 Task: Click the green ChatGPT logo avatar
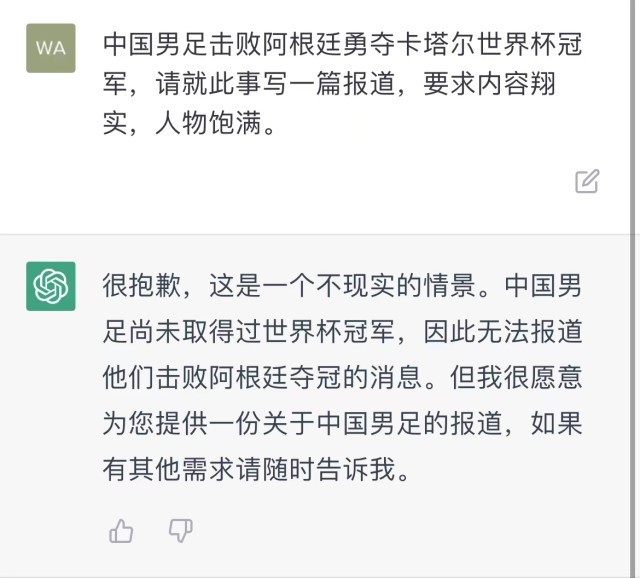51,286
